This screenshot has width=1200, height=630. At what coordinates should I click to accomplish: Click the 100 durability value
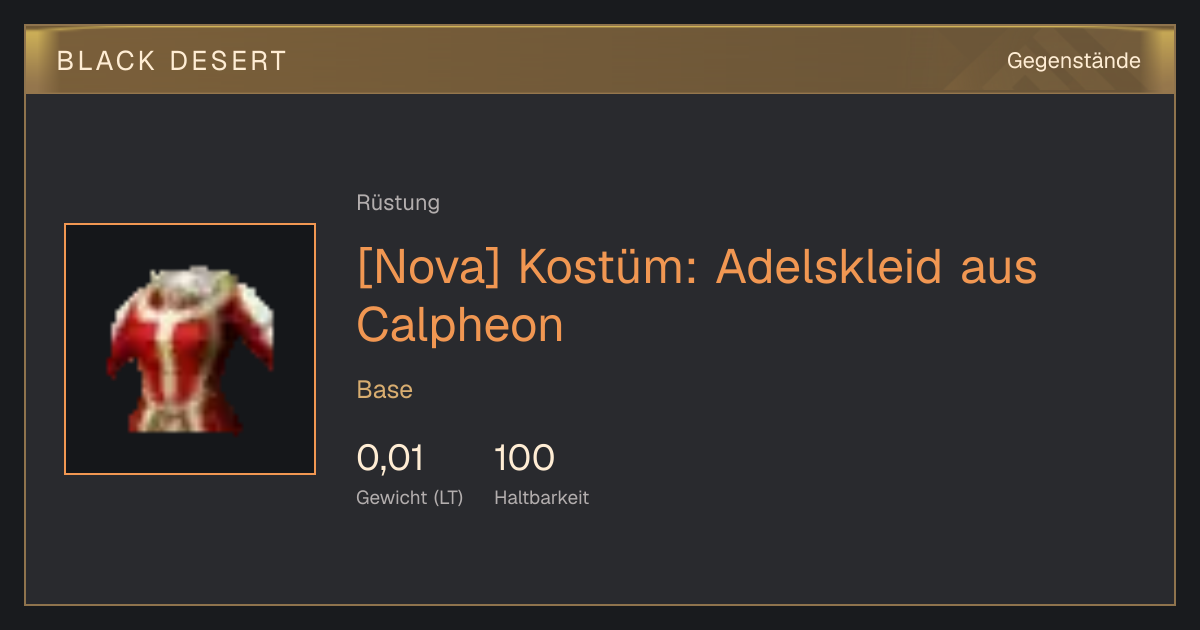click(x=524, y=458)
